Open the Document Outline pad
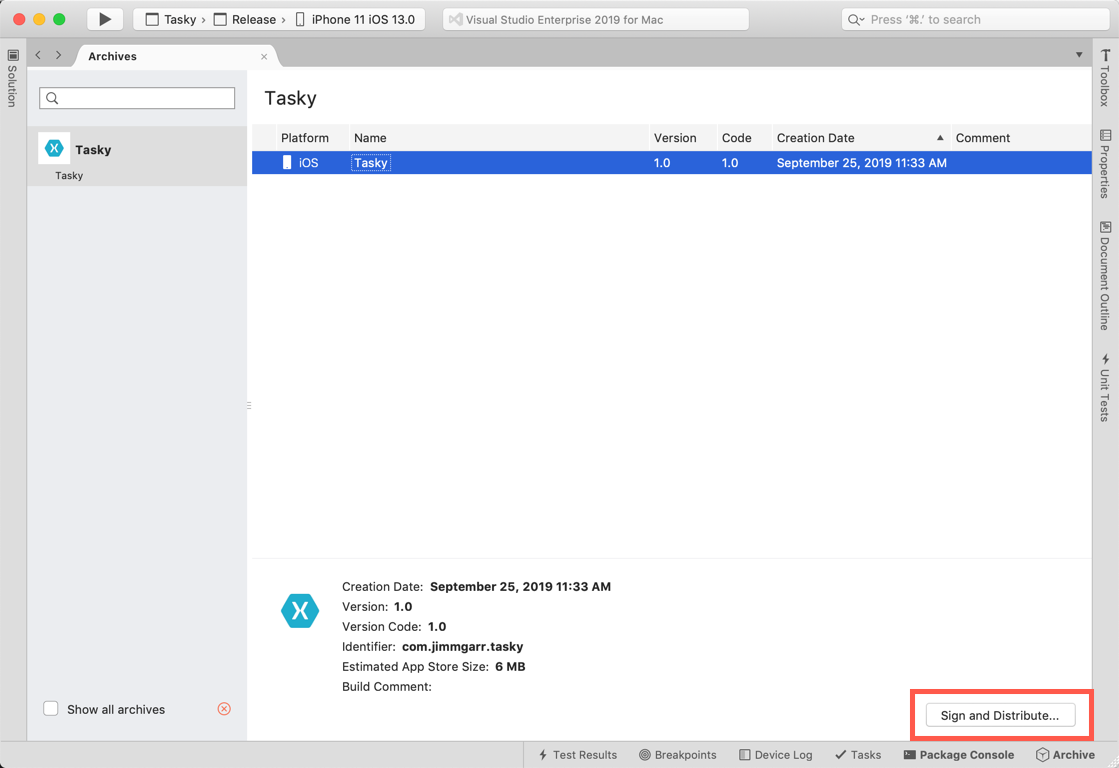 1104,270
